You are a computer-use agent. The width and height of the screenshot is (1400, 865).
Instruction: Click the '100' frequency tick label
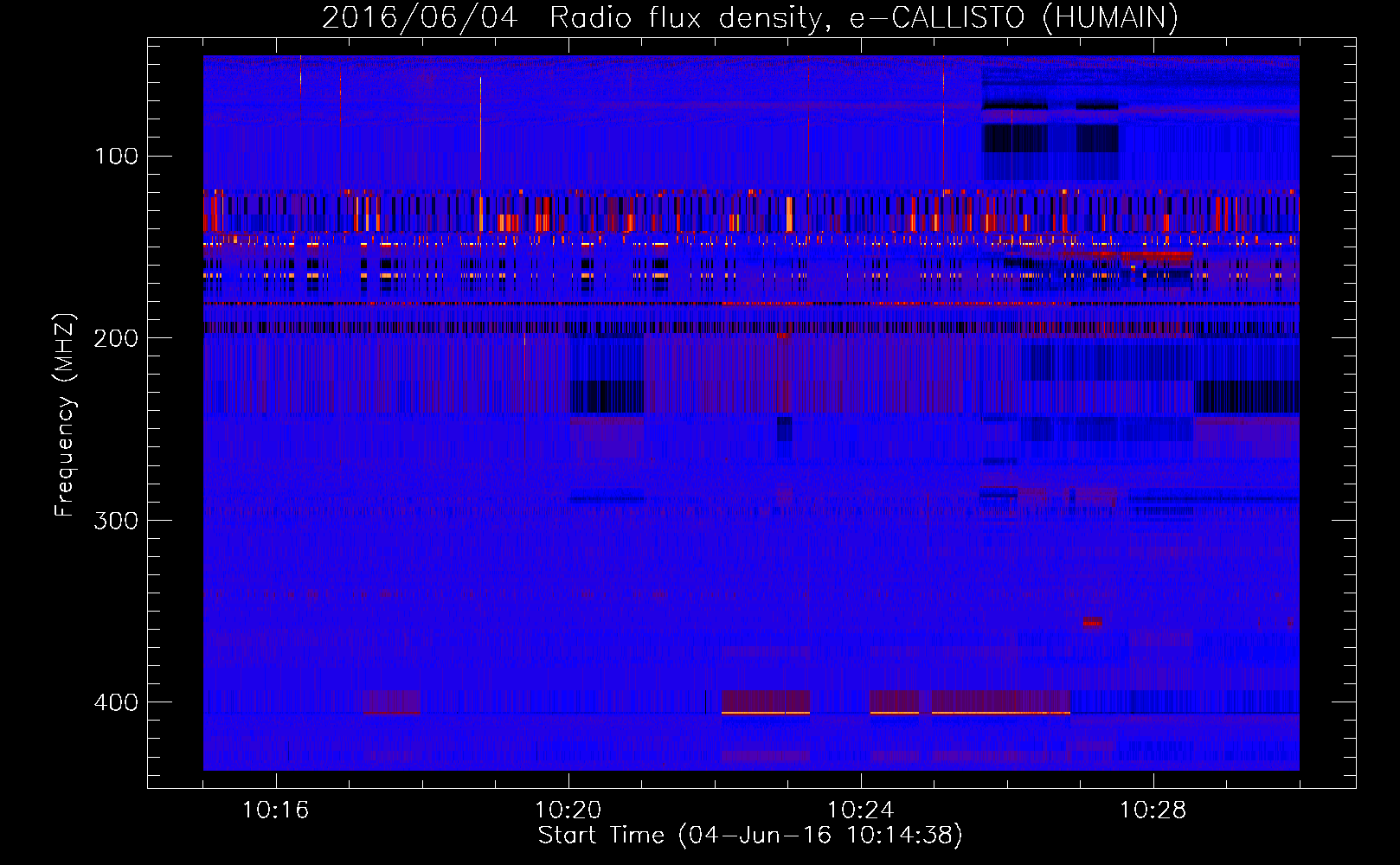click(116, 156)
